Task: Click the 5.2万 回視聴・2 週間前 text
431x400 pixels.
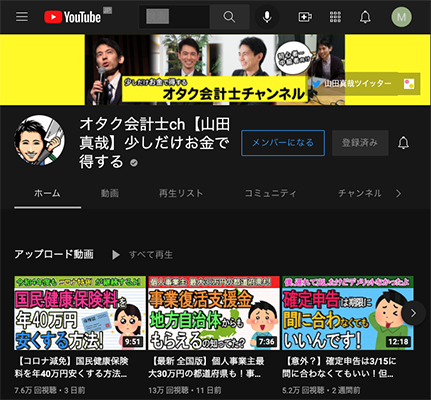Action: click(321, 390)
